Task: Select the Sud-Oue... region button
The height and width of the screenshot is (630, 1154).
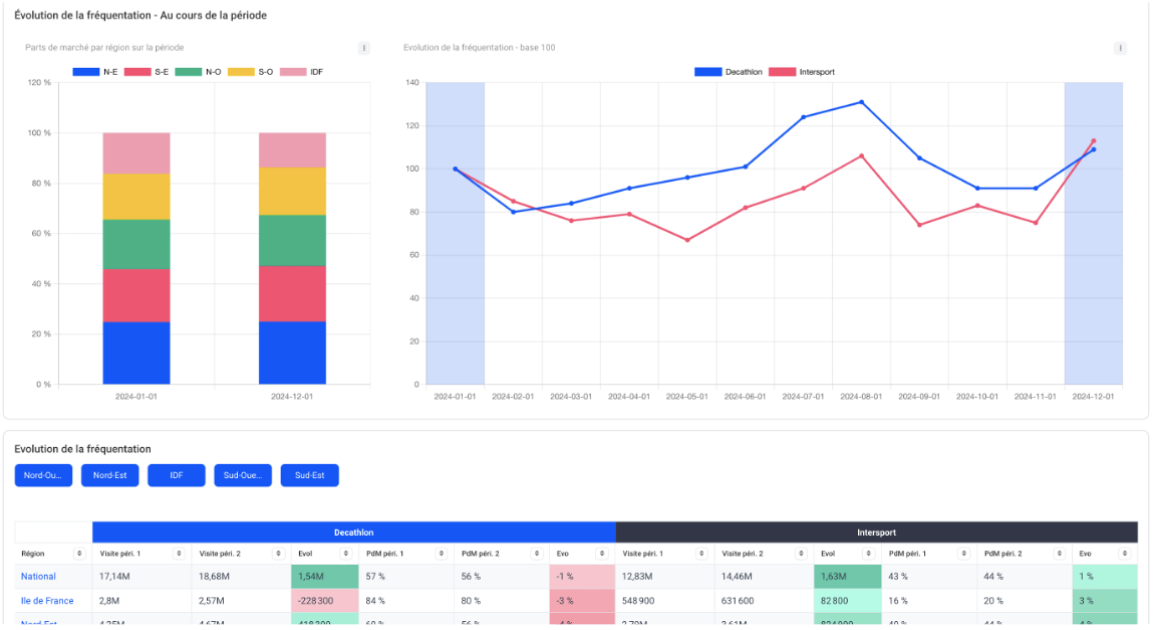Action: [243, 475]
